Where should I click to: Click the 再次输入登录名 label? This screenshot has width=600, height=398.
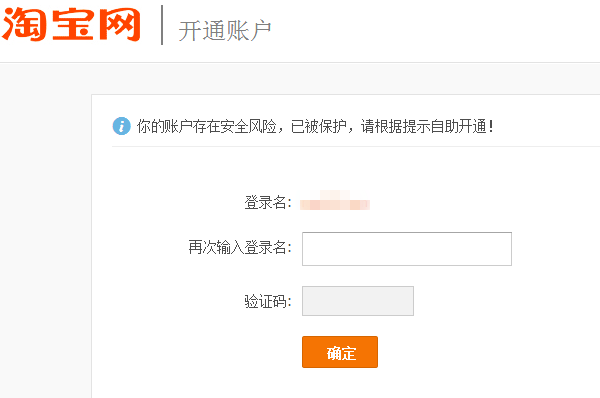click(240, 247)
